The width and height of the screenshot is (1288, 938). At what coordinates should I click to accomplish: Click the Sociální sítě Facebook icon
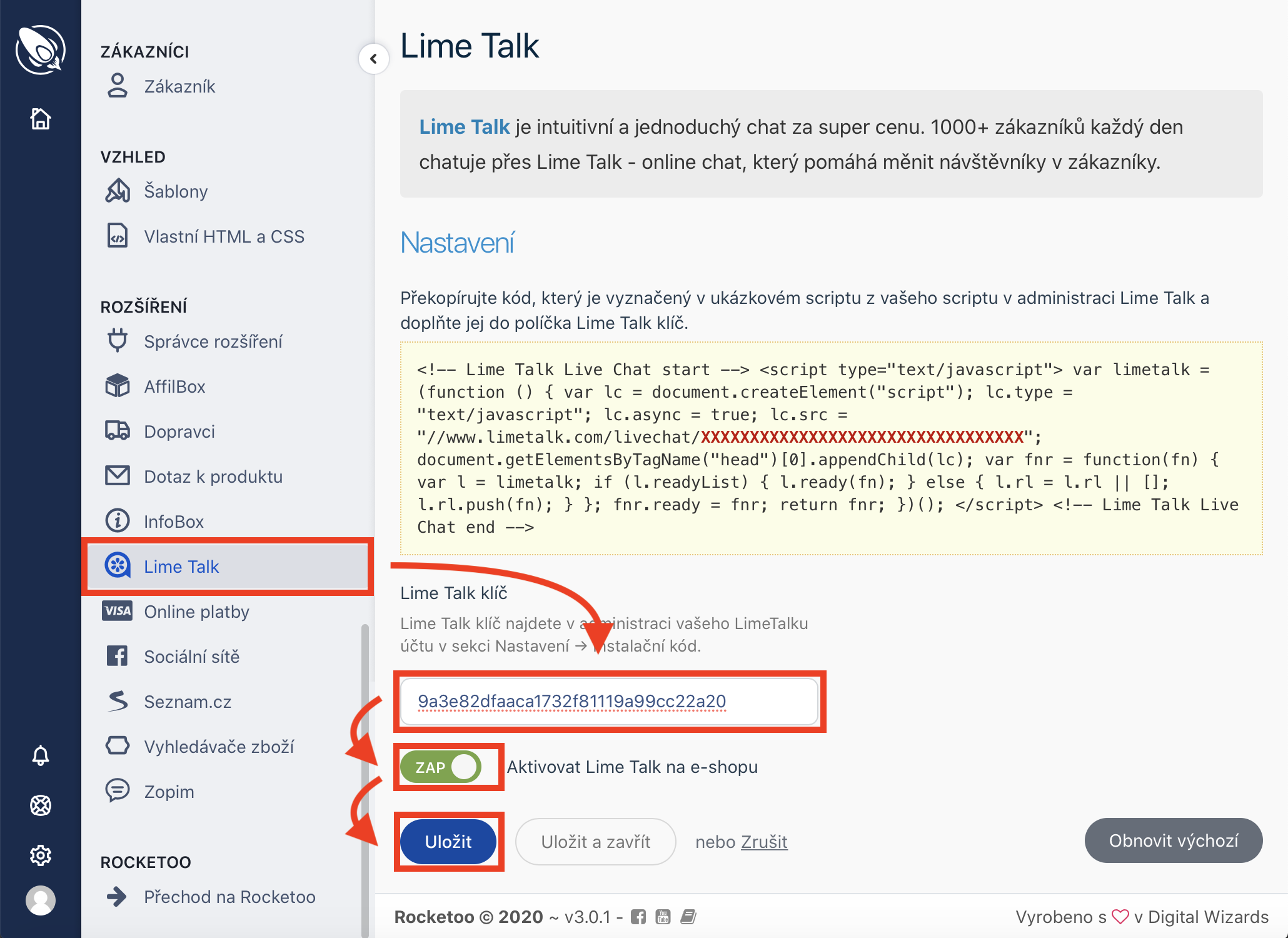[118, 656]
